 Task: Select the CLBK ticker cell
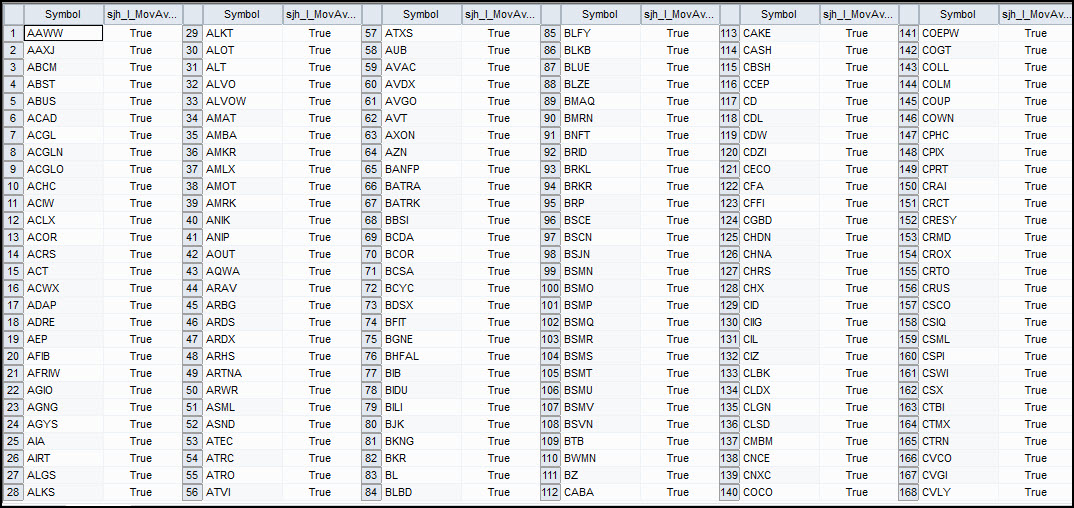(779, 373)
